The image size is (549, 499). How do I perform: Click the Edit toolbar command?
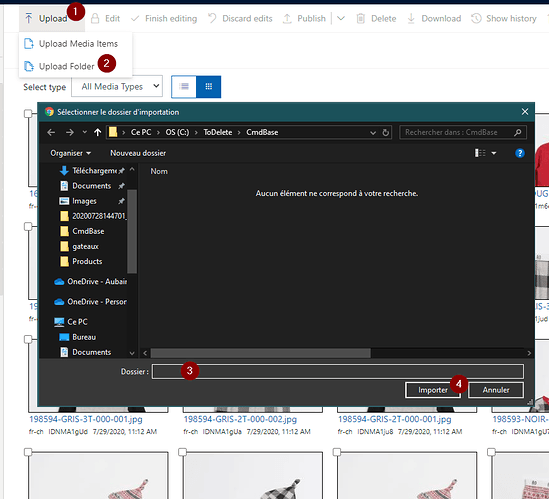click(105, 19)
